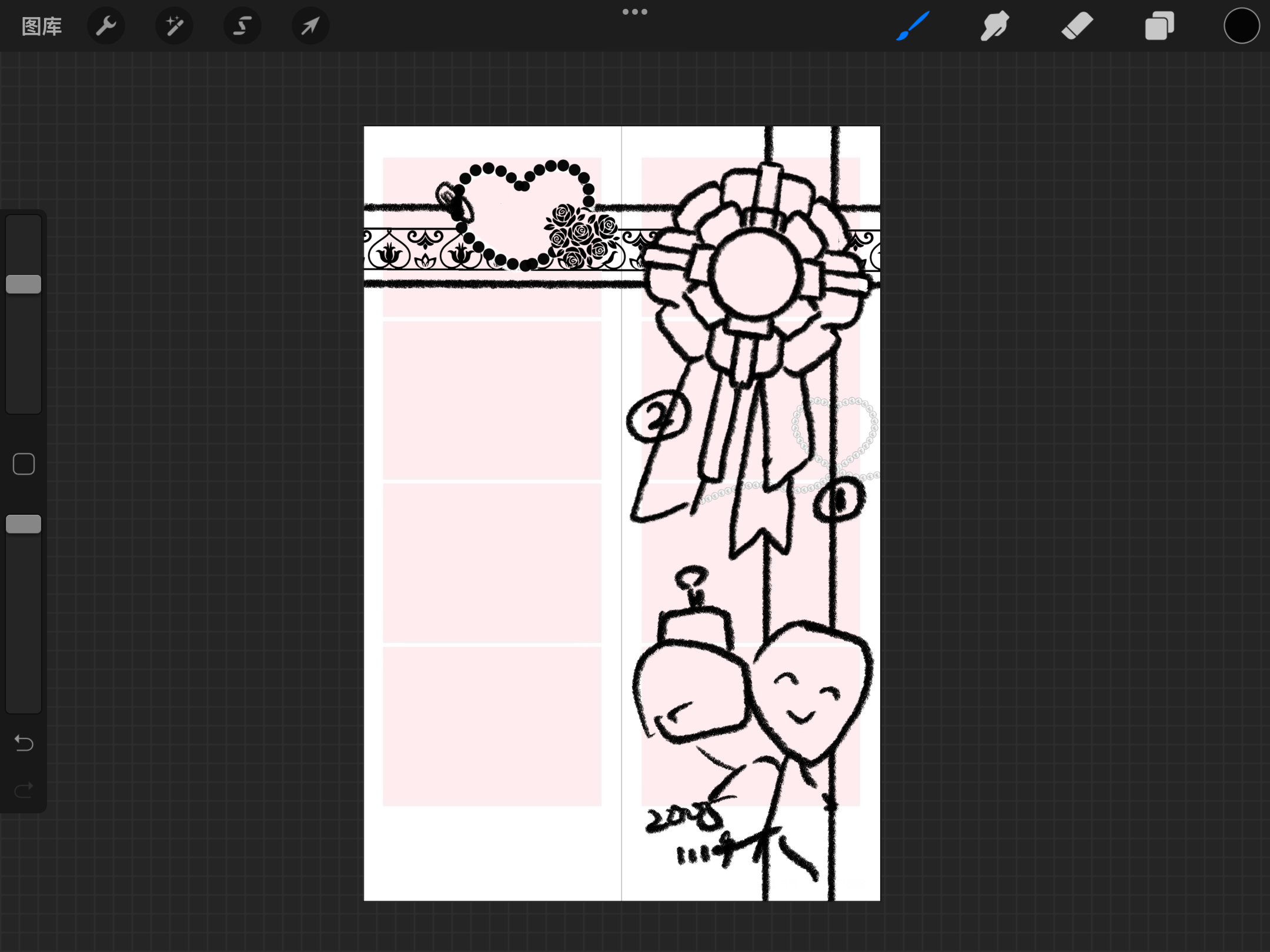The image size is (1270, 952).
Task: Undo the last stroke
Action: click(x=24, y=743)
